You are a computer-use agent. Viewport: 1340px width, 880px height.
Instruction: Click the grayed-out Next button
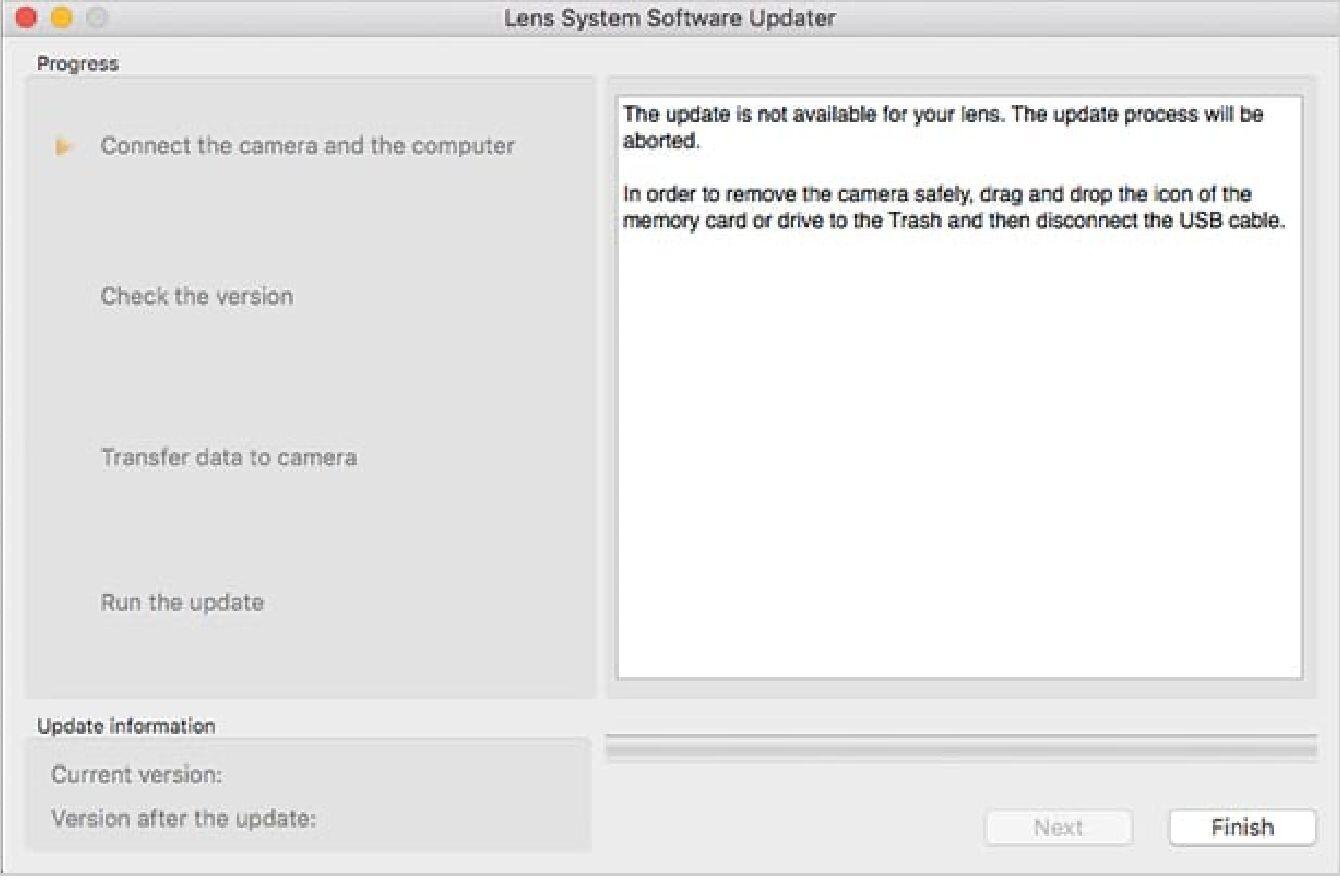1058,827
